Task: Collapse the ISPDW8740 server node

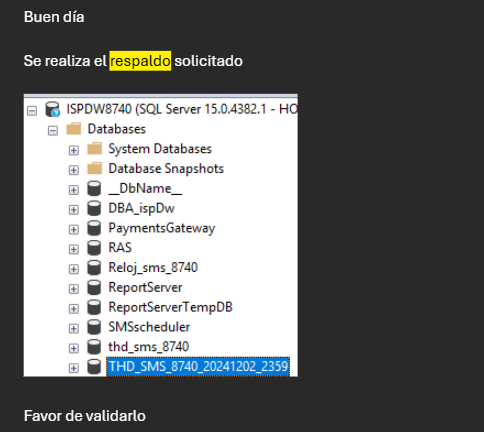Action: point(32,111)
